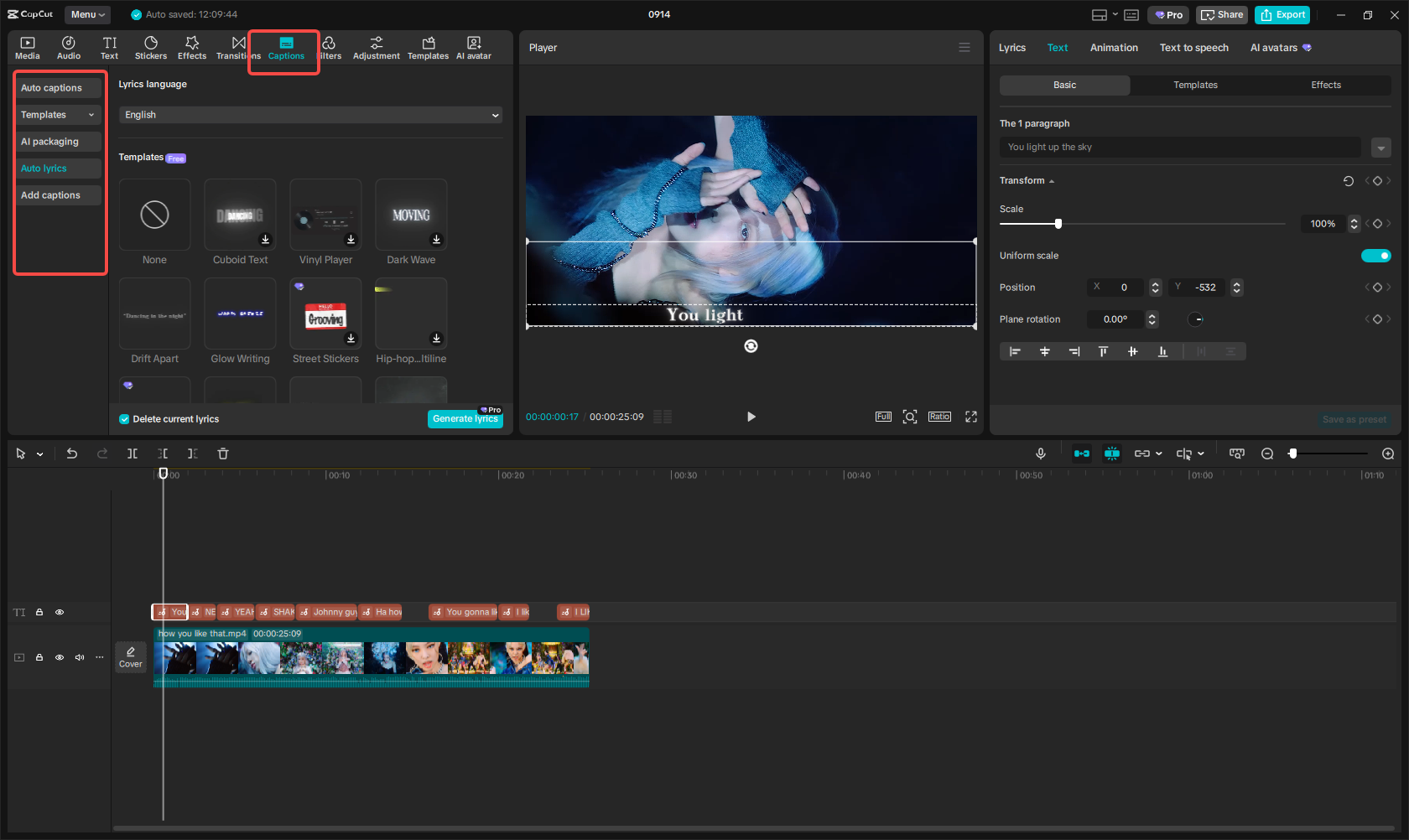Switch to the Text to speech tab
This screenshot has height=840, width=1409.
pyautogui.click(x=1193, y=48)
